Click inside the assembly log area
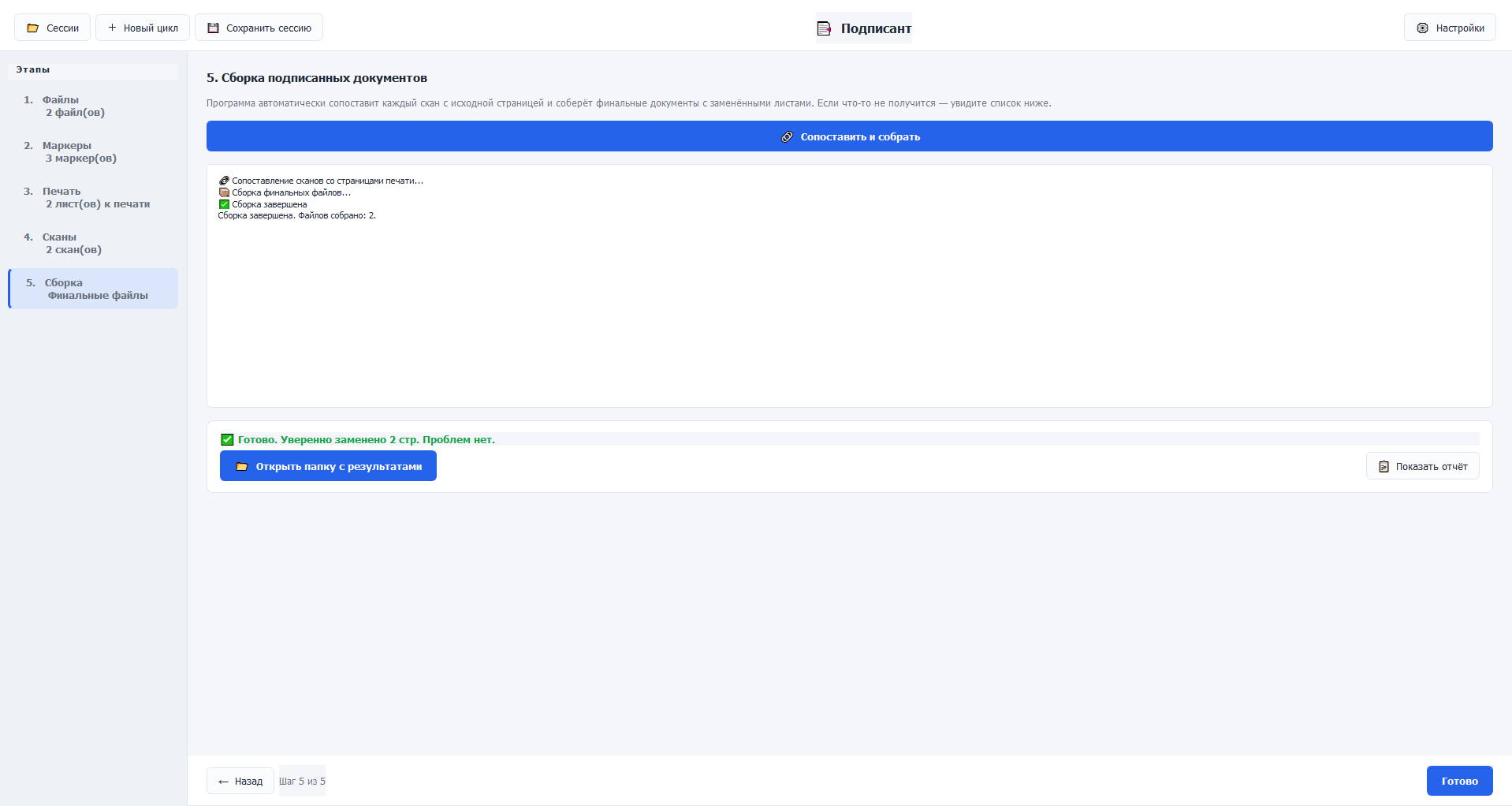Image resolution: width=1512 pixels, height=806 pixels. (x=850, y=285)
